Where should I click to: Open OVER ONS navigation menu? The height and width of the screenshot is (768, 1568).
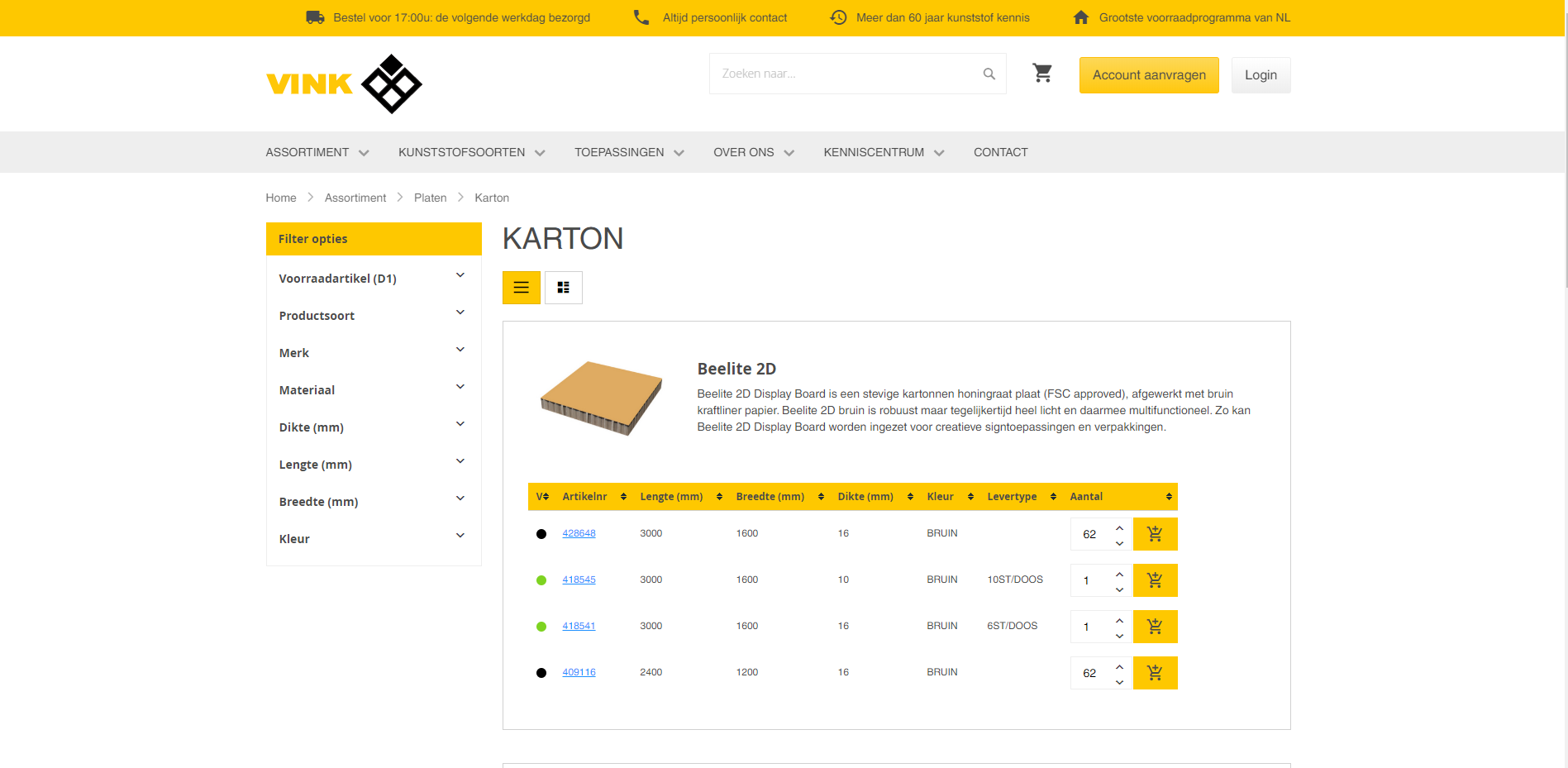tap(754, 152)
